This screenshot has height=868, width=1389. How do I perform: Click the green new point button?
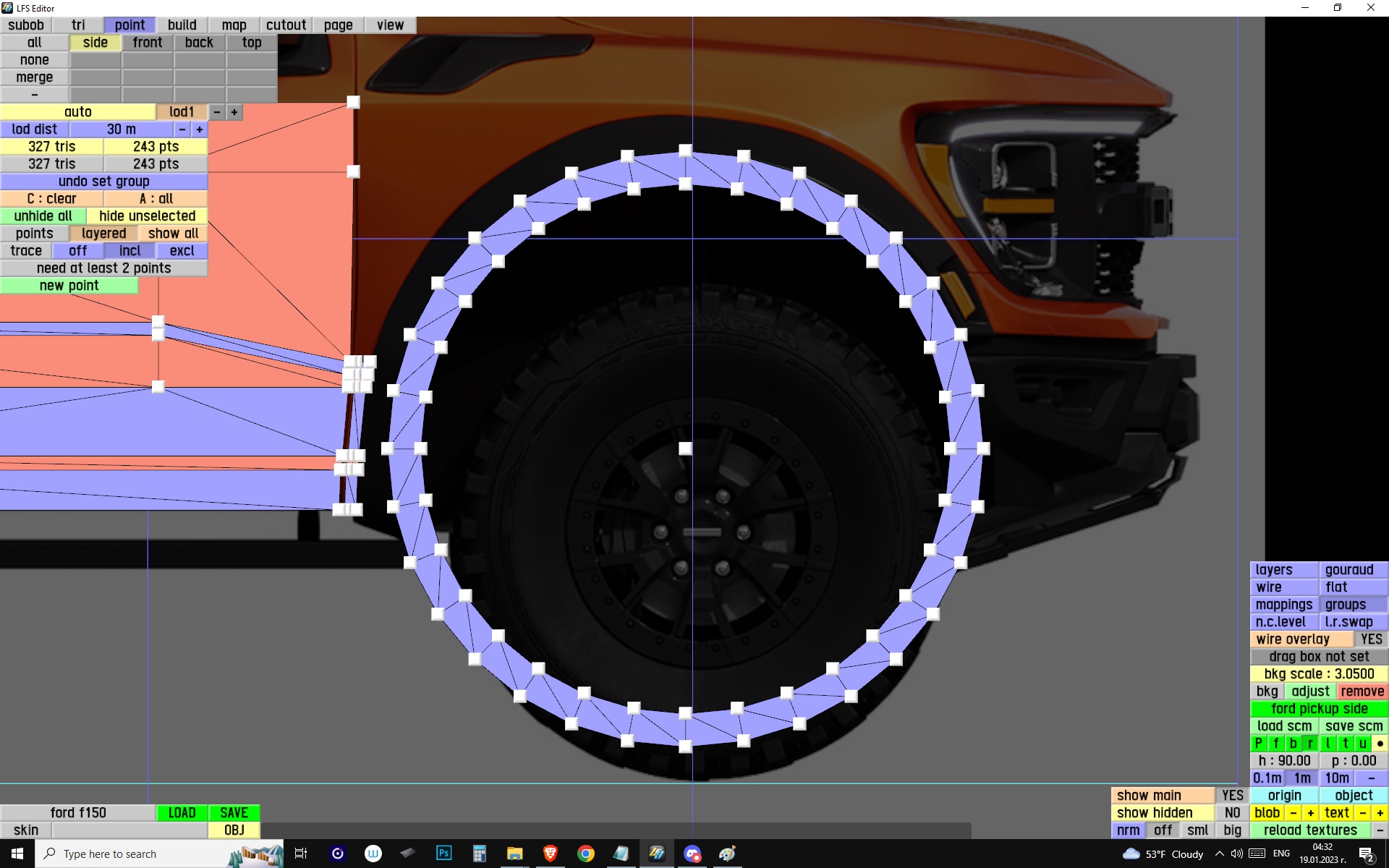point(69,286)
